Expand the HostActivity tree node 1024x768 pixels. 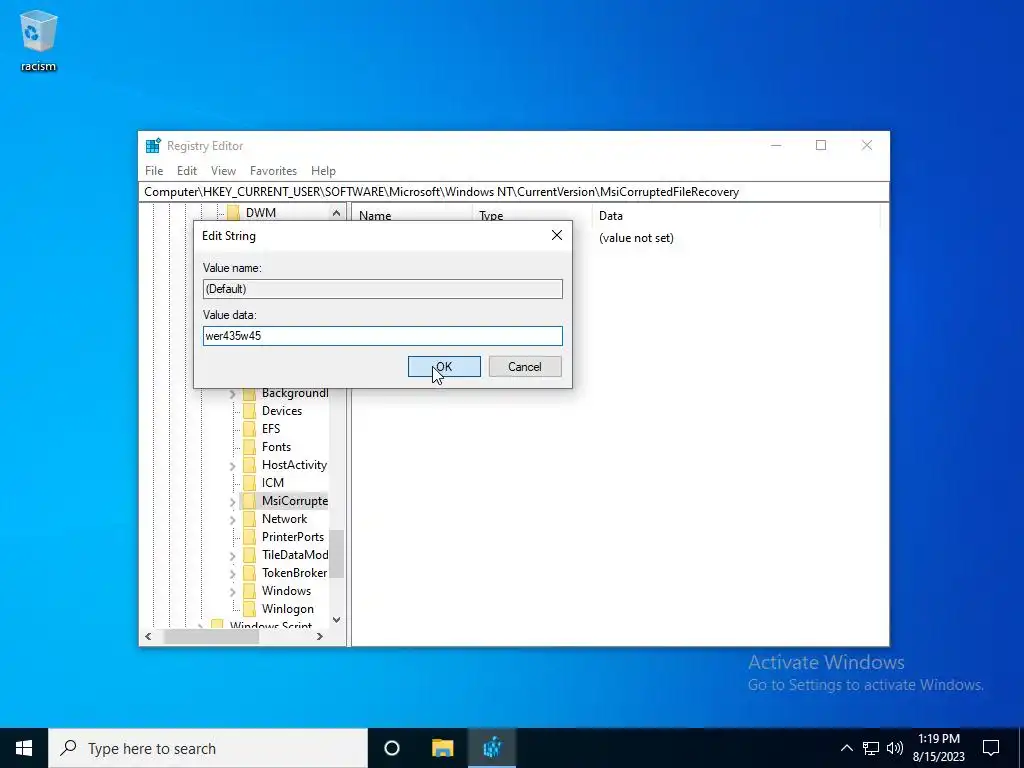pyautogui.click(x=232, y=466)
